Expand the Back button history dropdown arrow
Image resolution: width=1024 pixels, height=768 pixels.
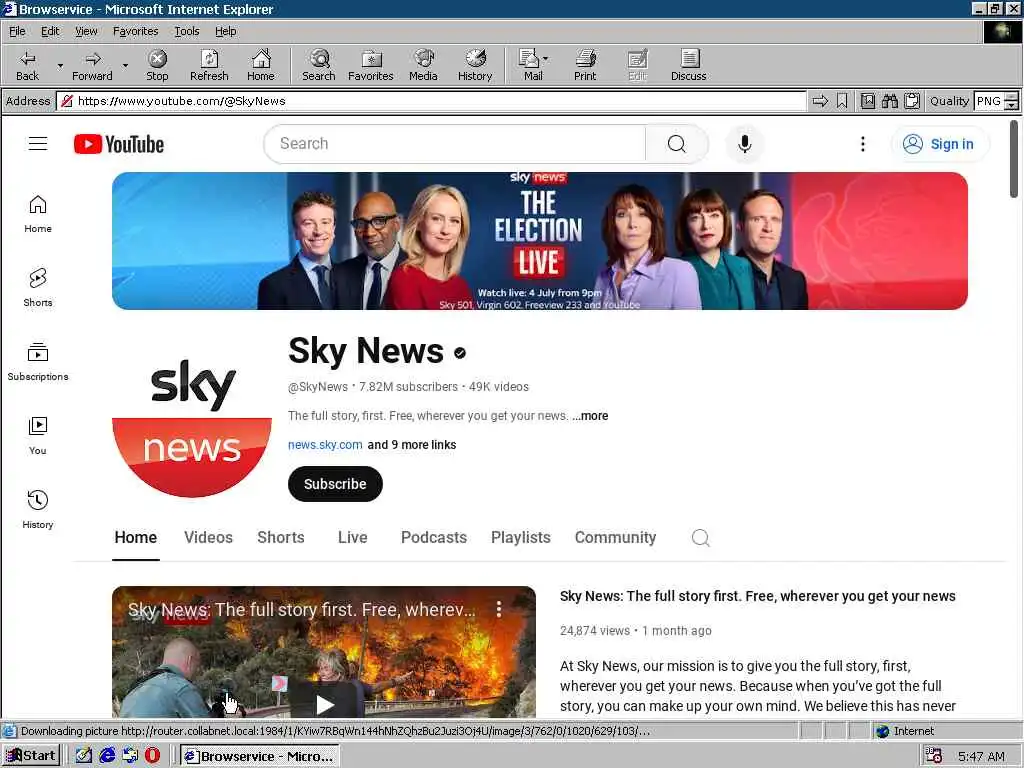tap(60, 65)
